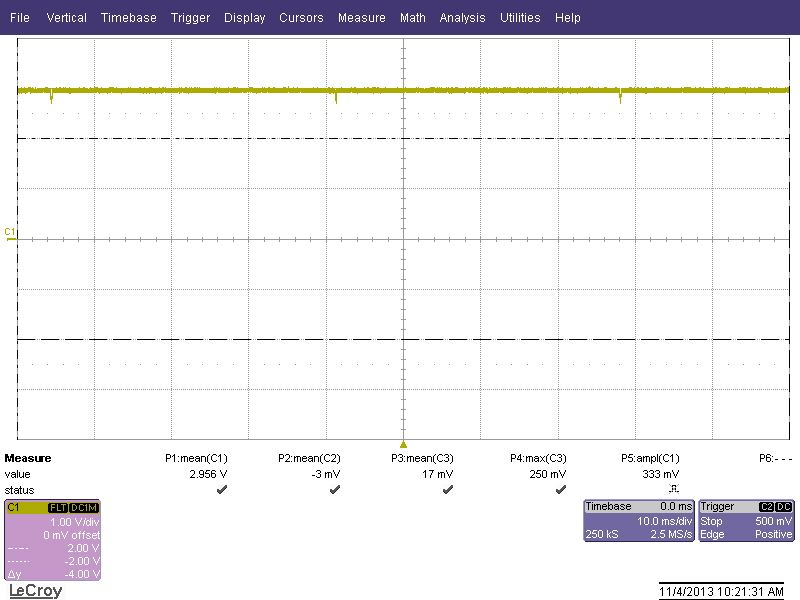Image resolution: width=800 pixels, height=600 pixels.
Task: Click the P4 status checkmark icon
Action: [561, 490]
